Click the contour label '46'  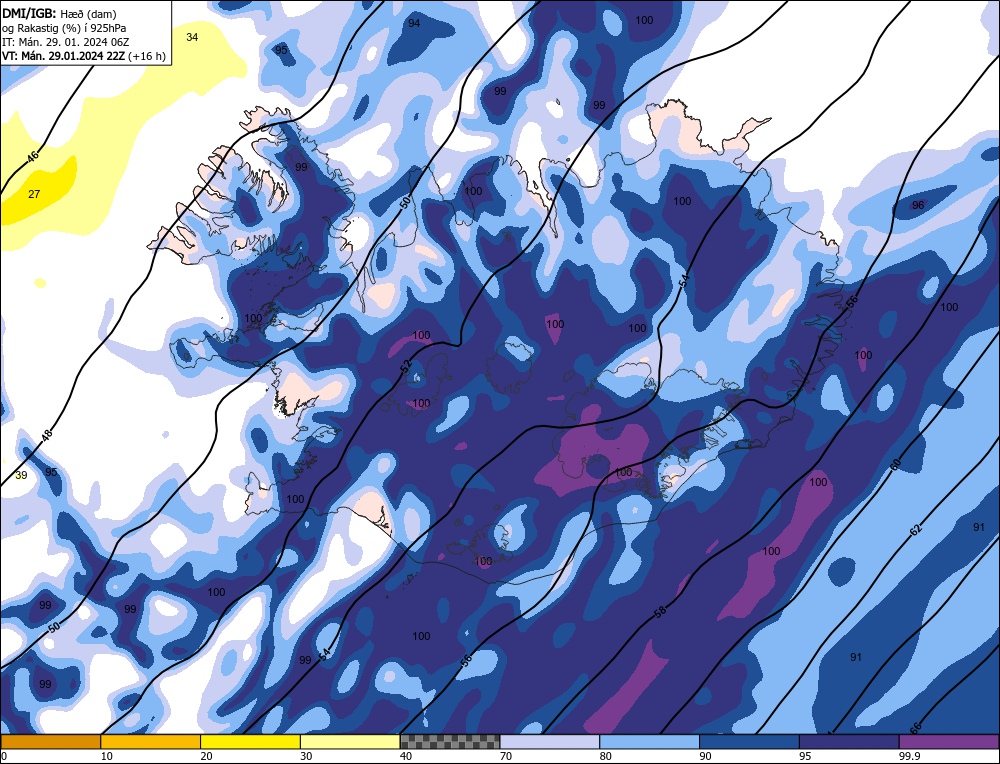pos(33,156)
